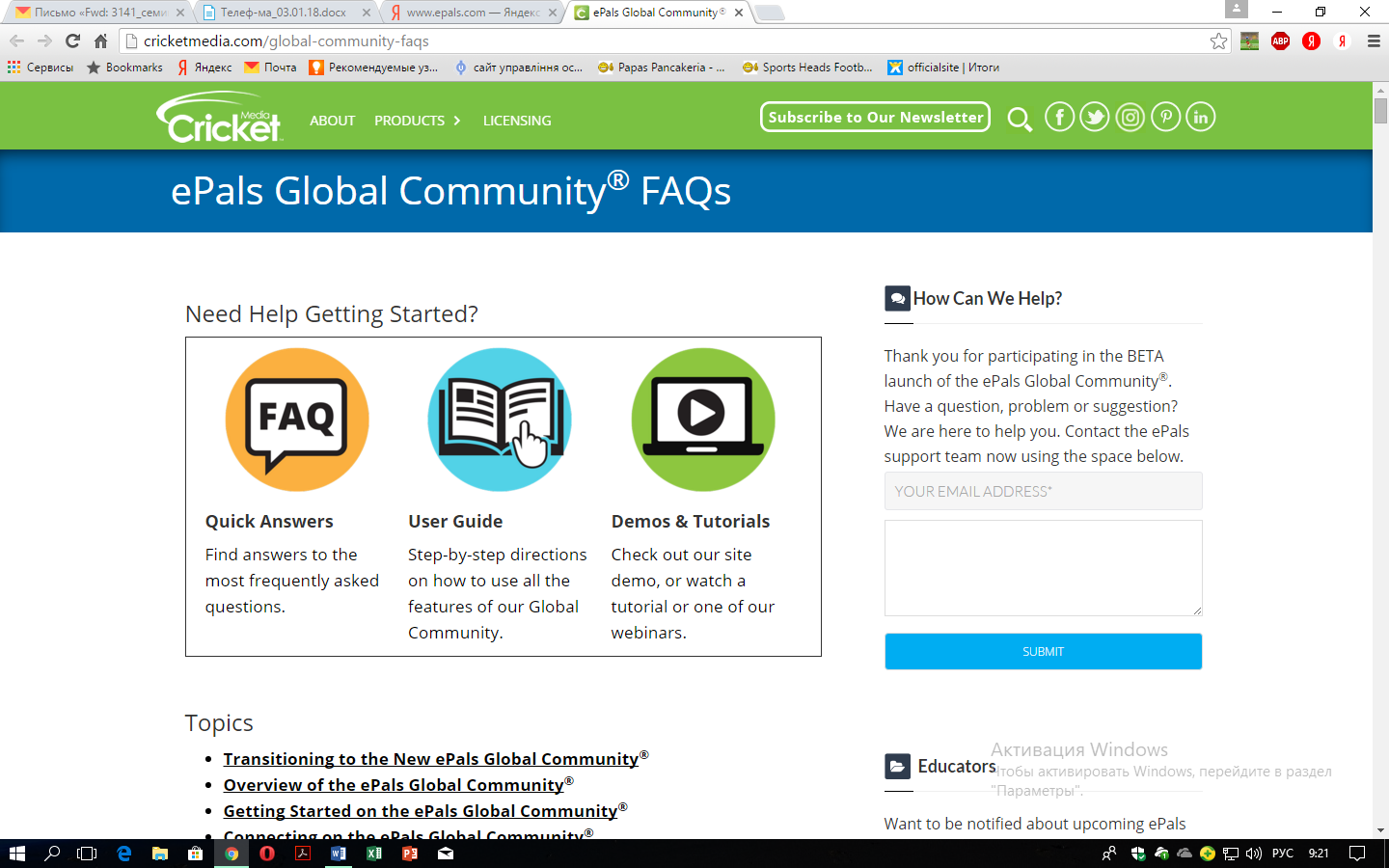Click into the help message text area
This screenshot has height=868, width=1389.
[x=1043, y=568]
